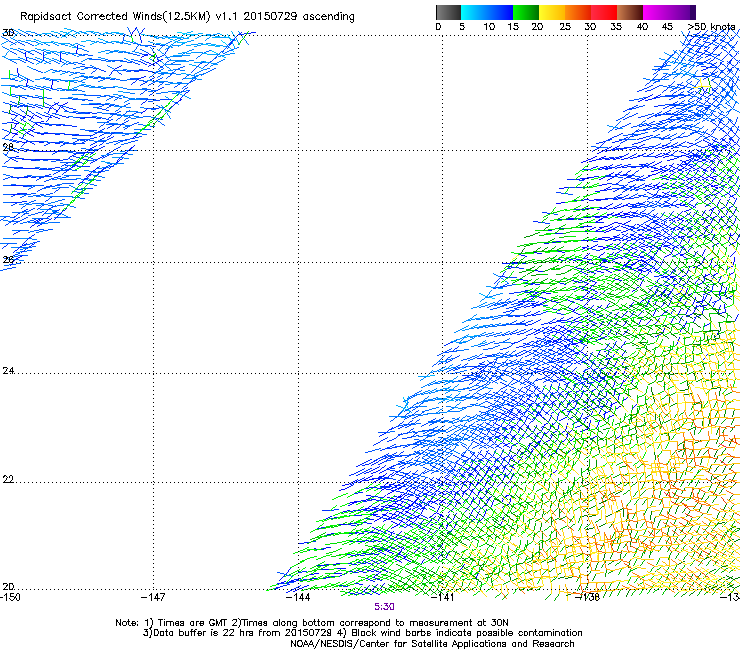Screen dimensions: 740x650
Task: Click the 'Note: 1) Times are GMT' text
Action: click(x=172, y=623)
